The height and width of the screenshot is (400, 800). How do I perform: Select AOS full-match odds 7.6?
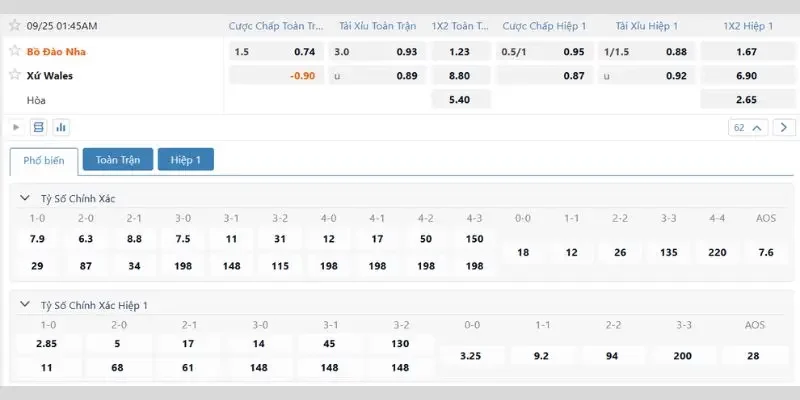tap(766, 252)
